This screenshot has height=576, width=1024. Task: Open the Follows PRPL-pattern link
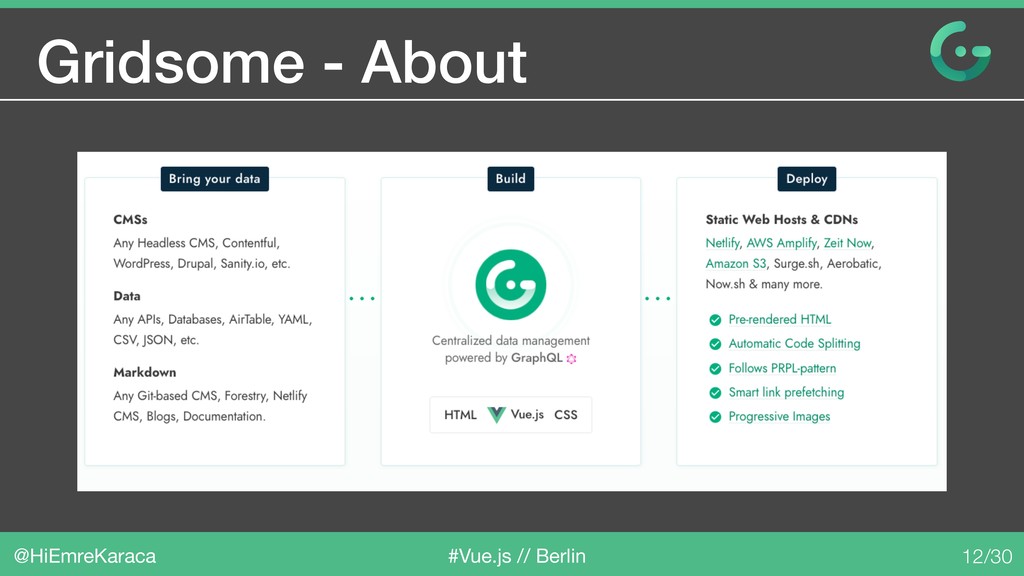coord(782,368)
